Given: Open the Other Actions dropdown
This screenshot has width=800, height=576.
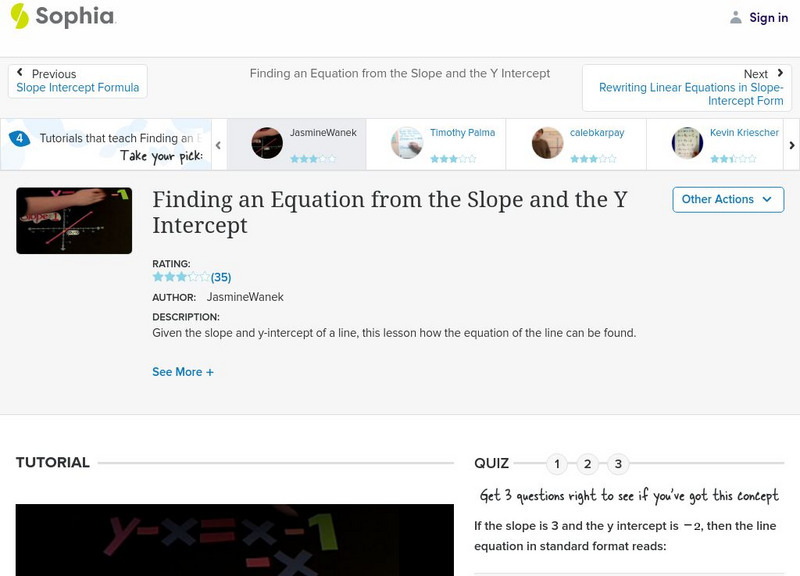Looking at the screenshot, I should (727, 200).
